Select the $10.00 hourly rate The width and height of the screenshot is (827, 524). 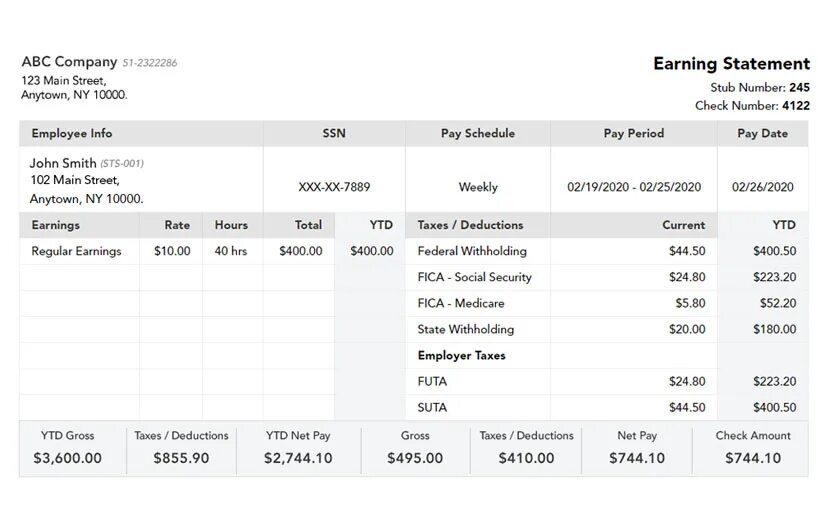(x=172, y=251)
